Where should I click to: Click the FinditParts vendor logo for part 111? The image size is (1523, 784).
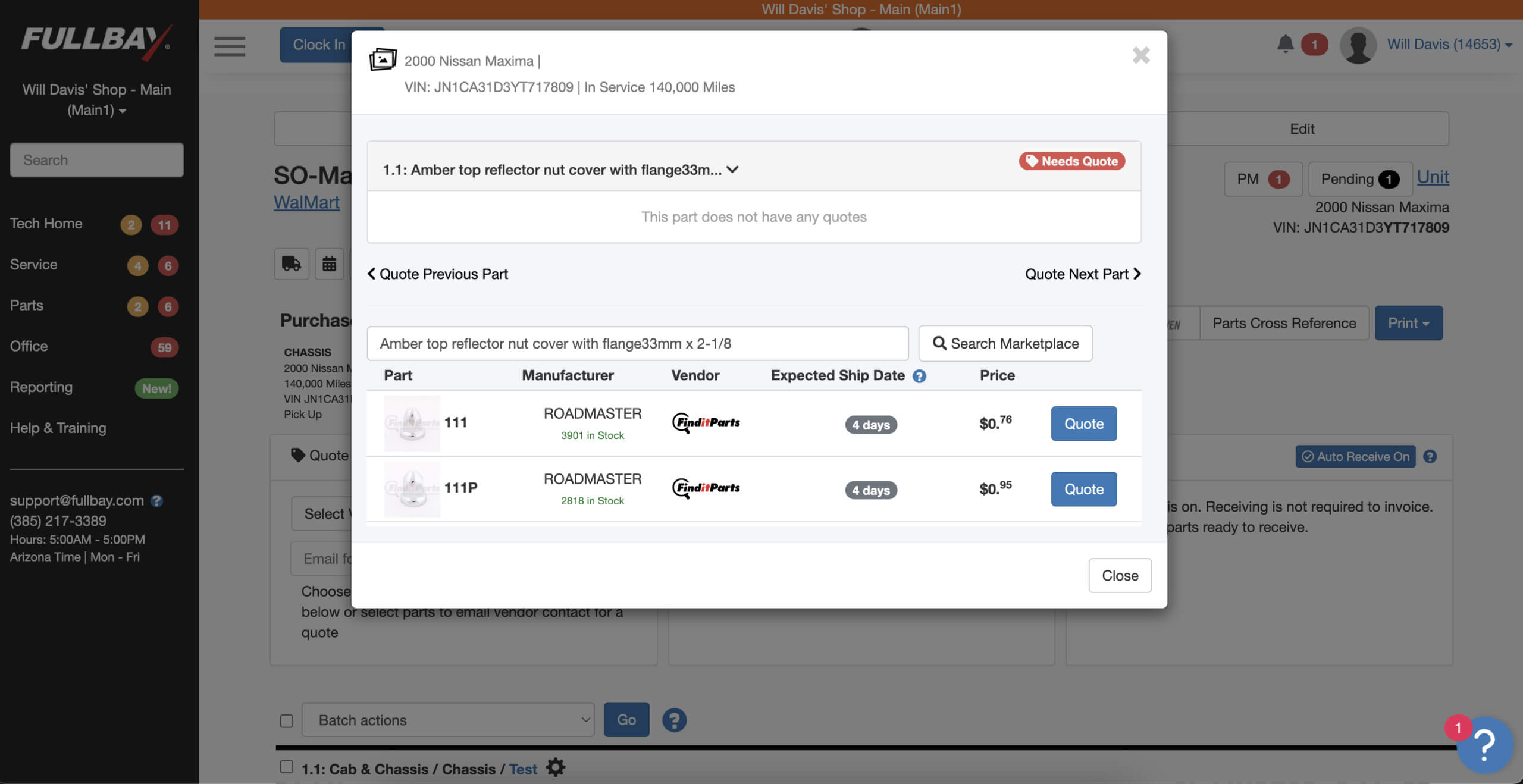[706, 424]
